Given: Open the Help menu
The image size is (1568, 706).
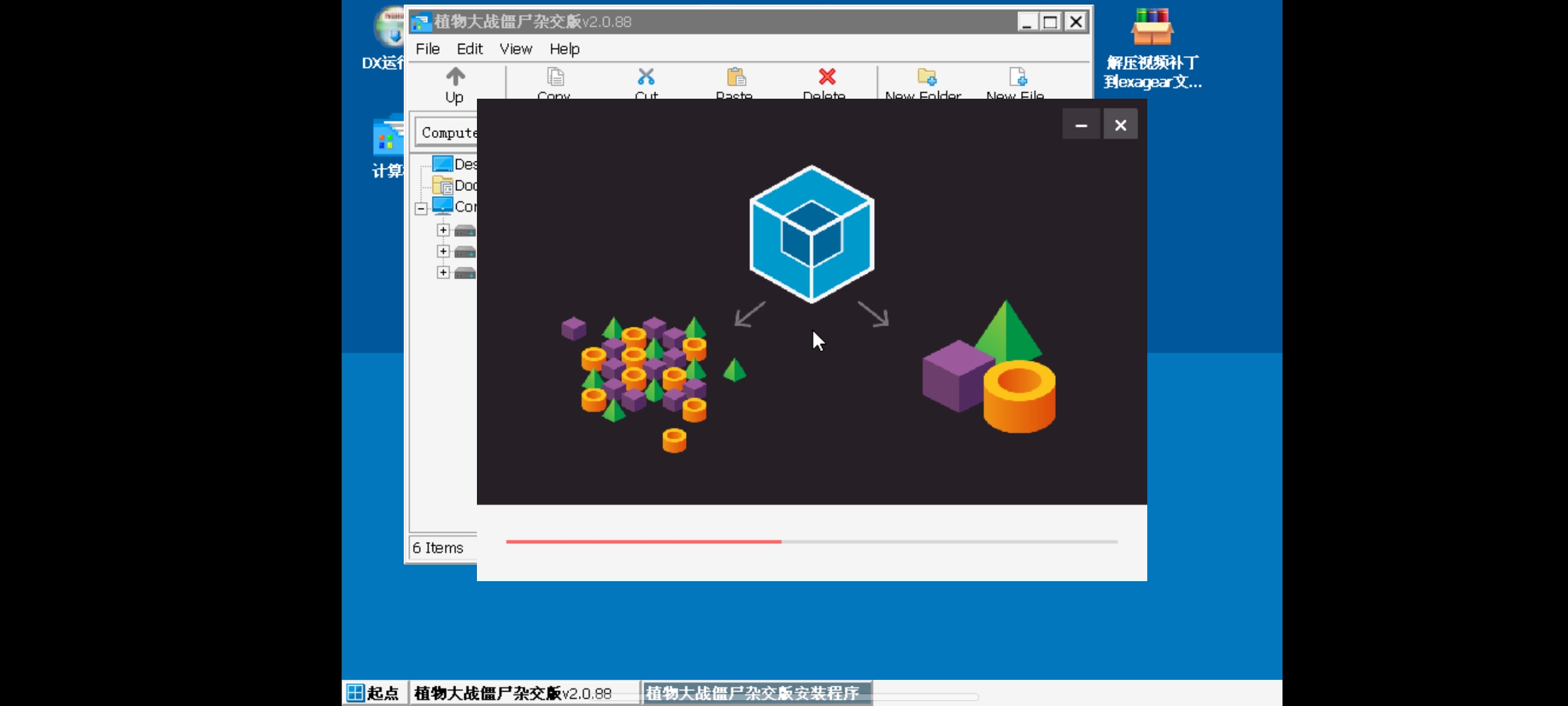Looking at the screenshot, I should pos(564,49).
